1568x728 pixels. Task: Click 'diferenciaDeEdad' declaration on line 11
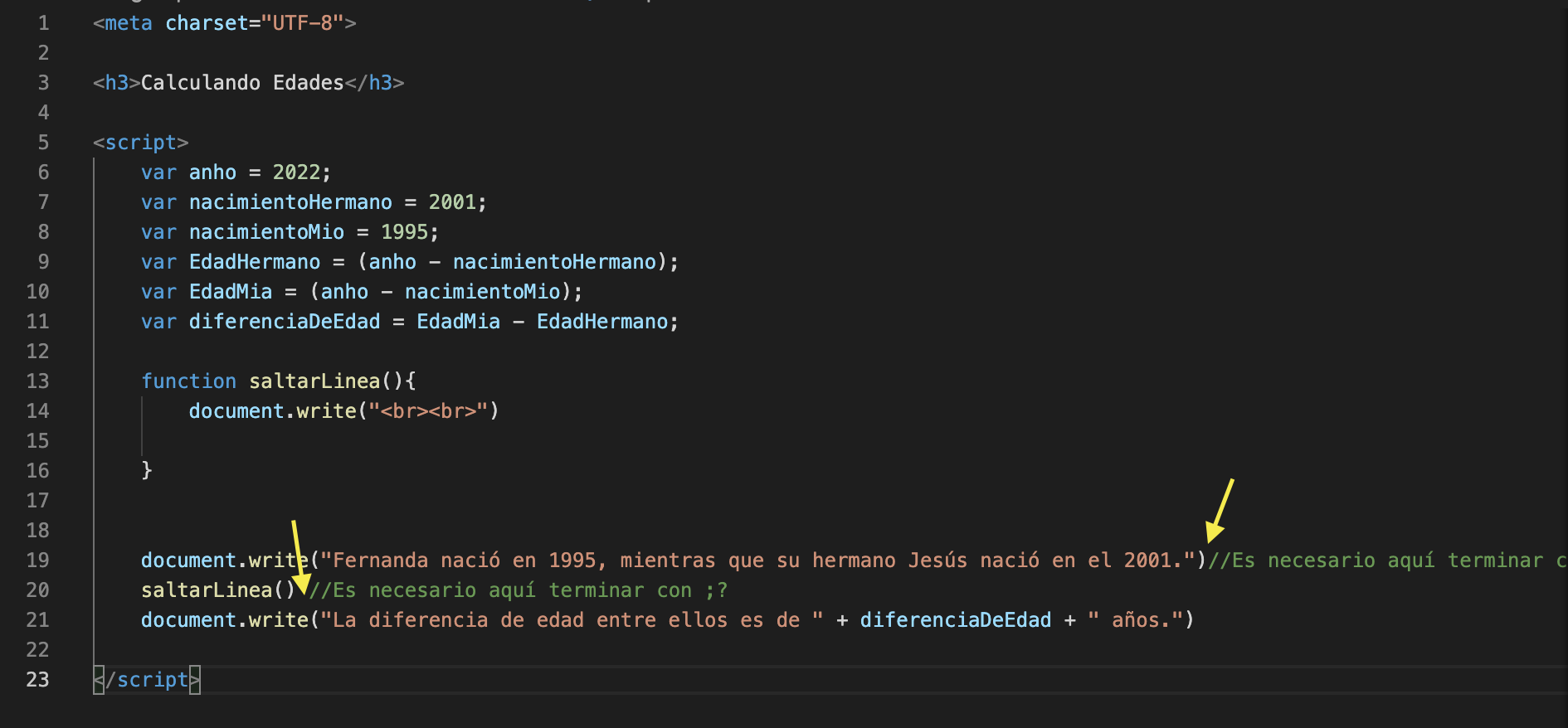tap(285, 322)
